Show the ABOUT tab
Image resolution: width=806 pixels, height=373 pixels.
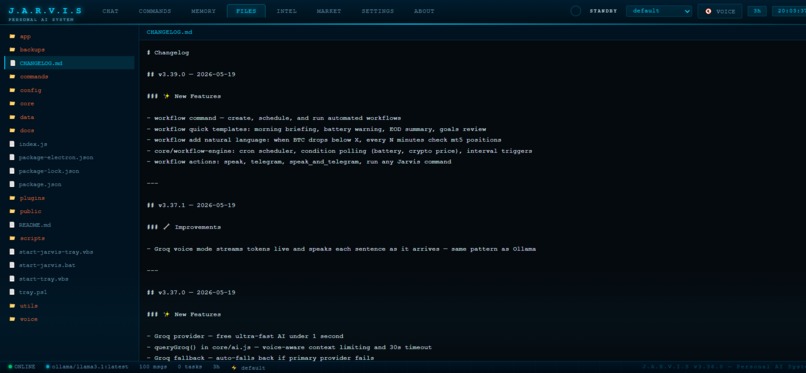coord(424,11)
